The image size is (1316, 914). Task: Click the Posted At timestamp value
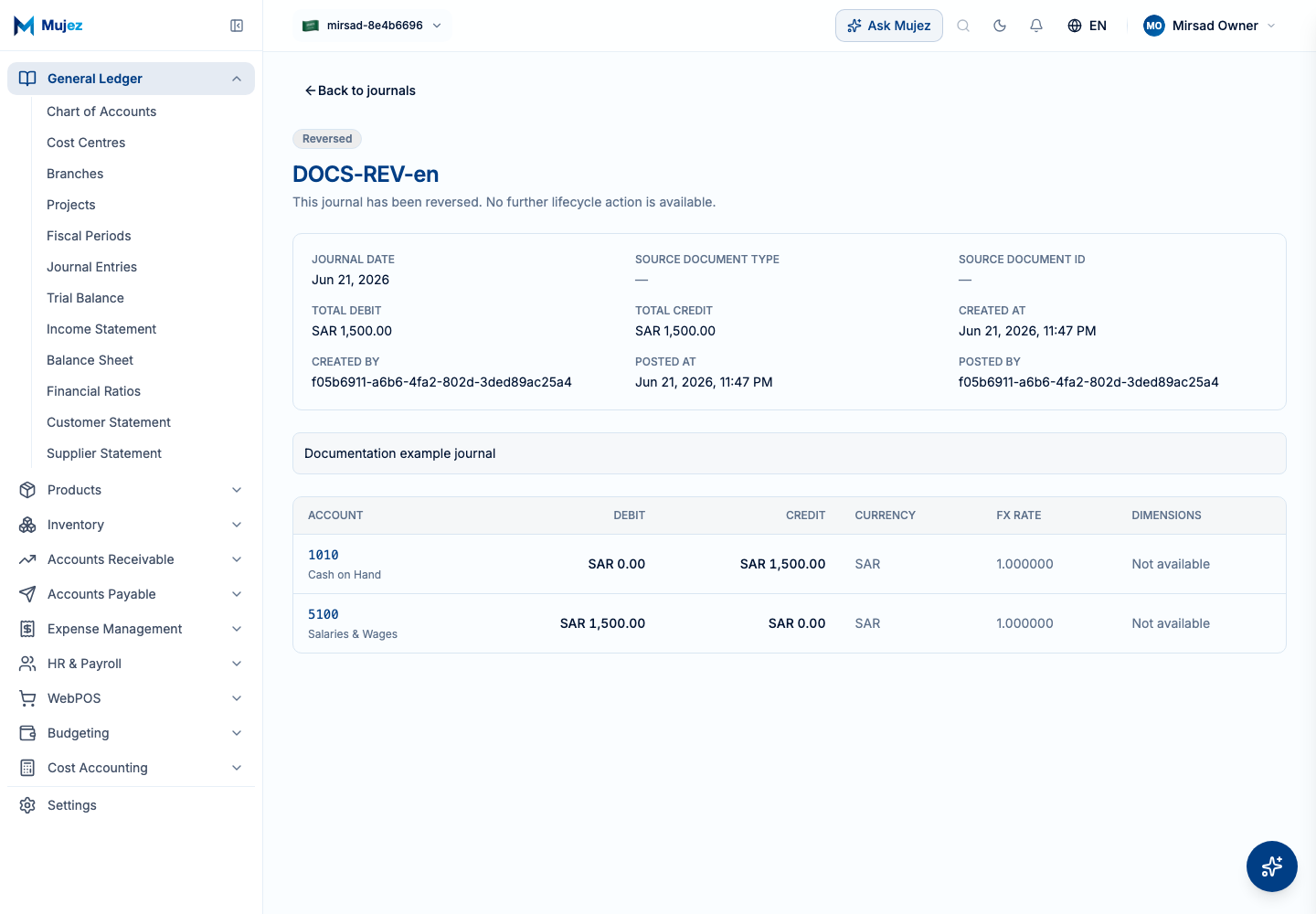[704, 382]
